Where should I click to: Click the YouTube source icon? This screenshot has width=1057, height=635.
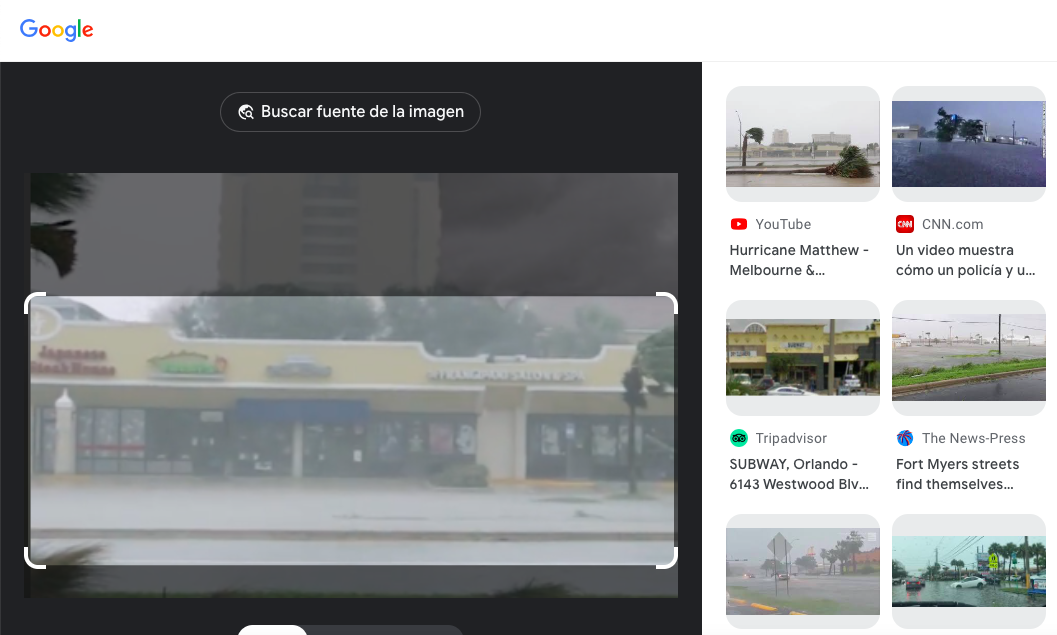(739, 224)
